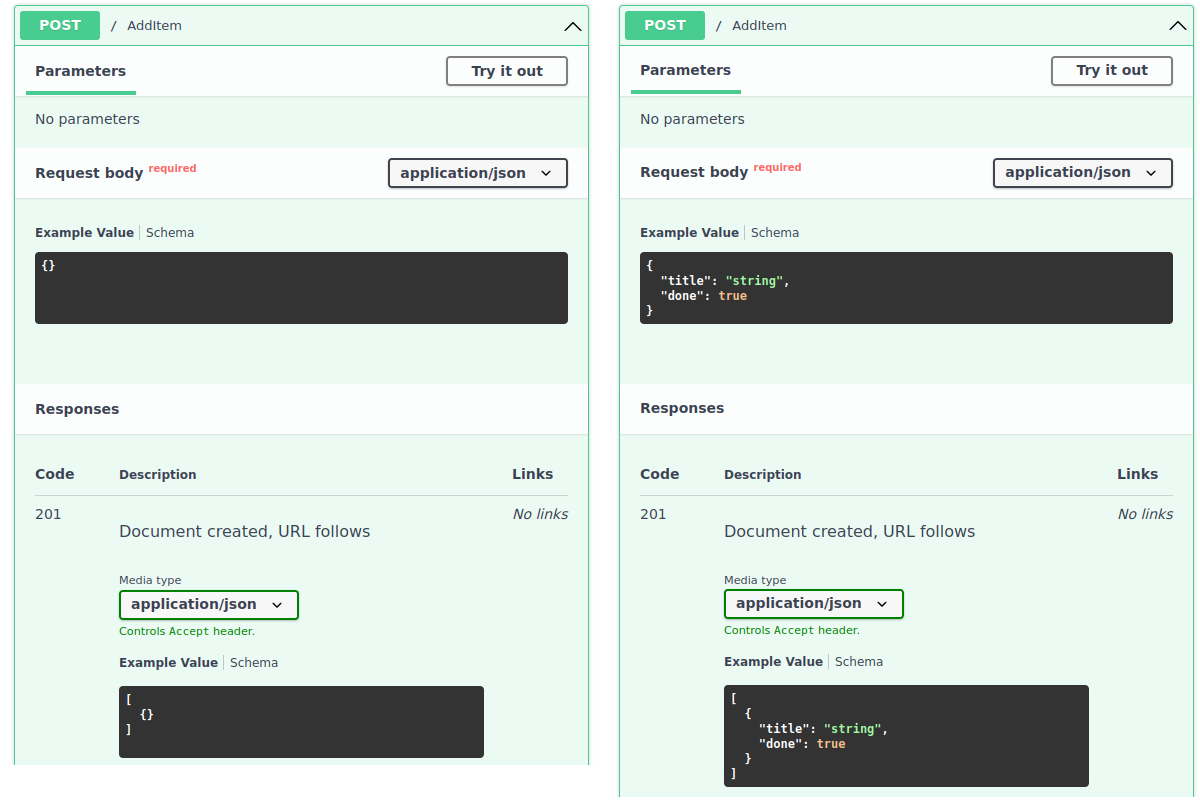Viewport: 1200px width, 800px height.
Task: Select Schema tab under right response section
Action: point(858,661)
